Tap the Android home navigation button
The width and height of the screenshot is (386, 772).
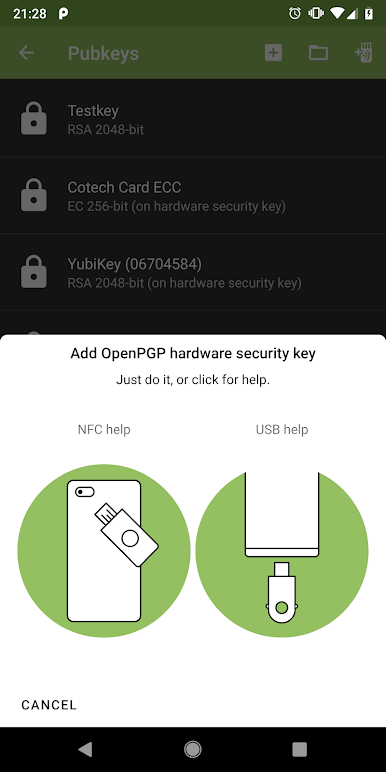[x=193, y=749]
